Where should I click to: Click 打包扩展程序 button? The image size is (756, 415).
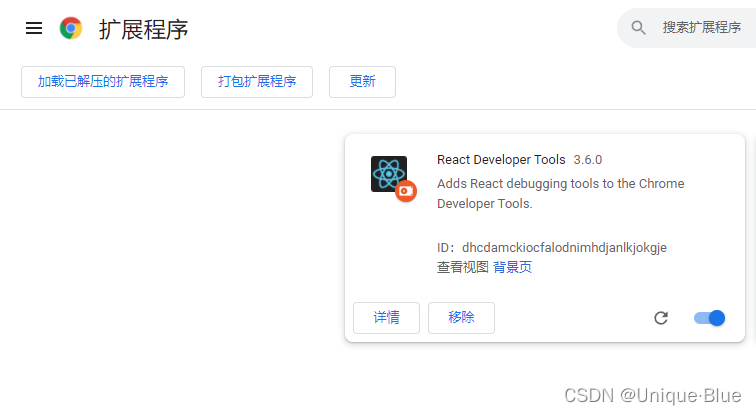257,82
